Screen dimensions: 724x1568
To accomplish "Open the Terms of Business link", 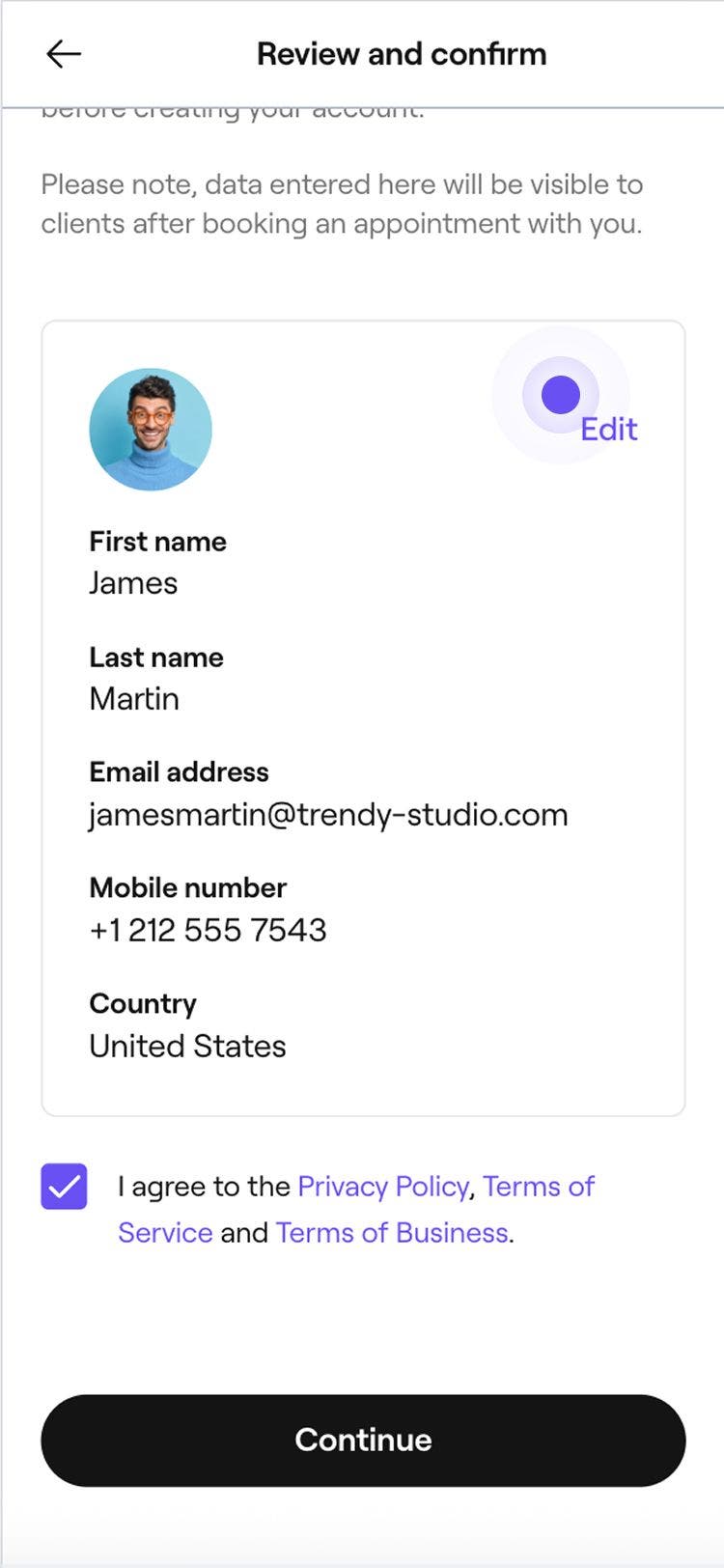I will 392,1233.
